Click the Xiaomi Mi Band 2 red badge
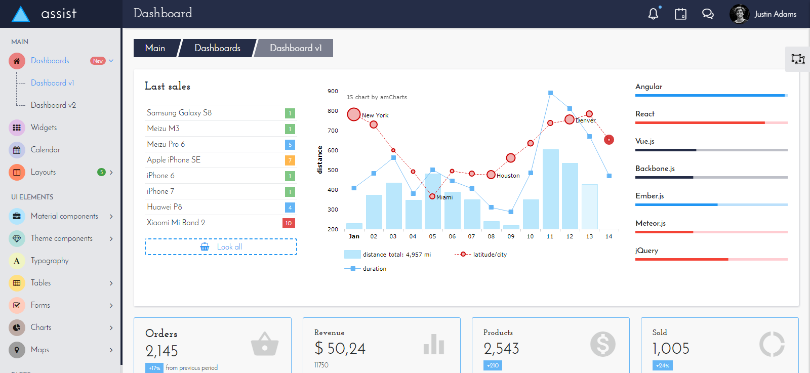This screenshot has width=810, height=373. tap(288, 223)
